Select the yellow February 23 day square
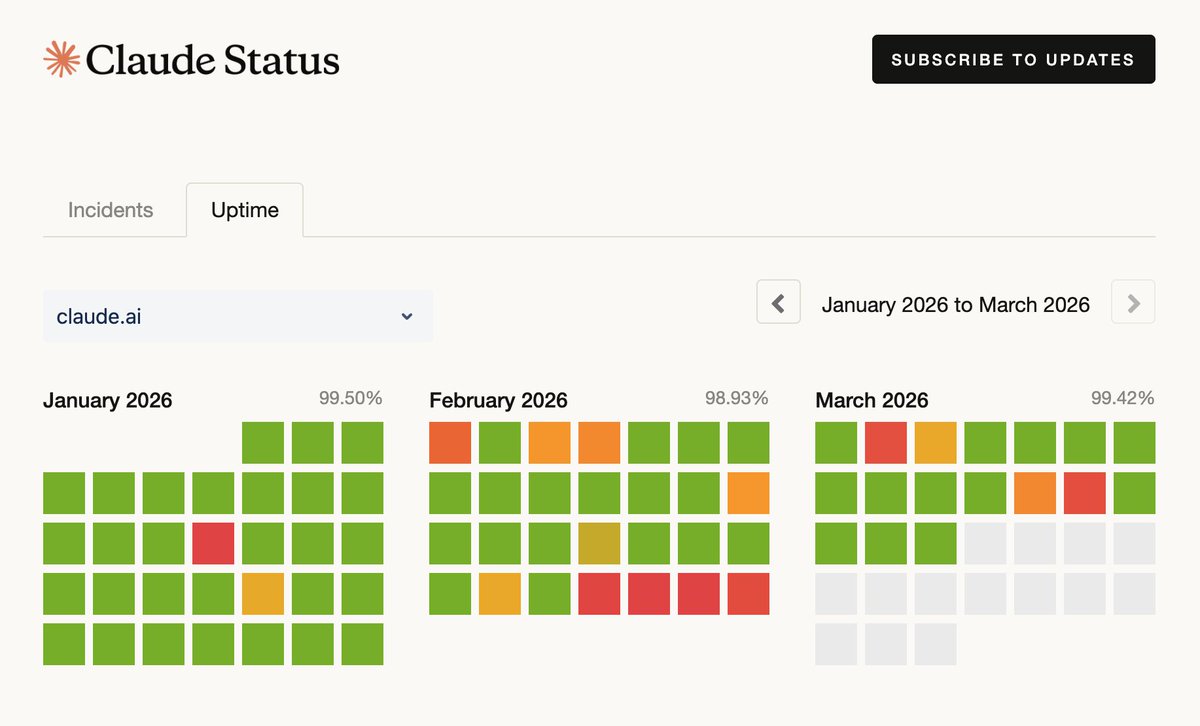This screenshot has width=1200, height=726. (x=500, y=593)
